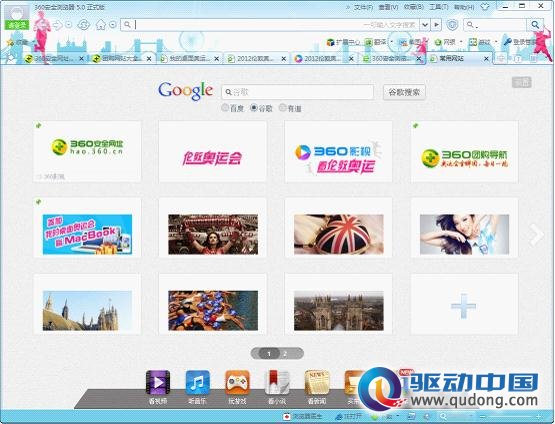Image resolution: width=555 pixels, height=424 pixels.
Task: Open the skin change shirt icon
Action: (486, 7)
